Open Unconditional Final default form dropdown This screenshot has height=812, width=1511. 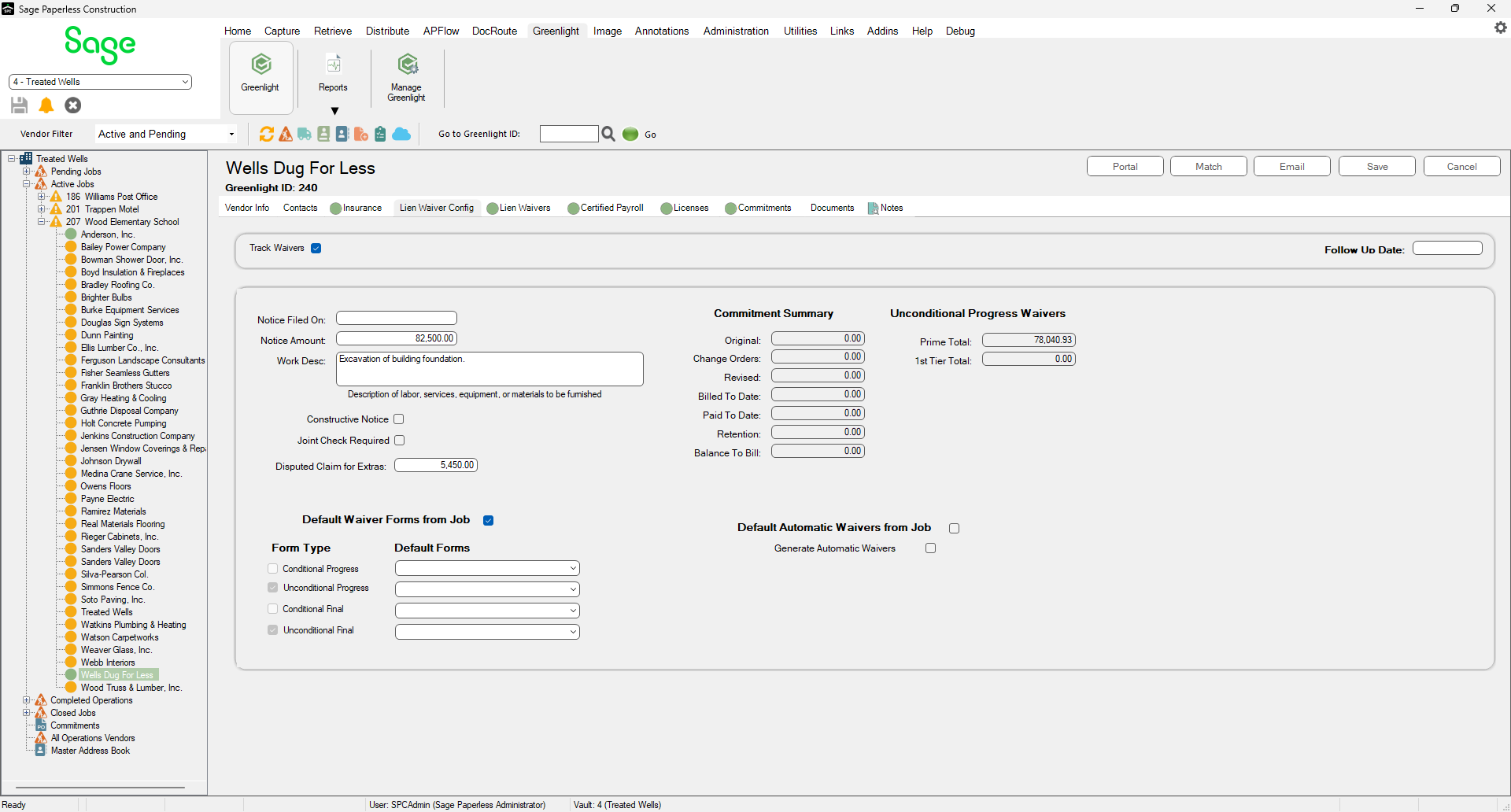(487, 632)
